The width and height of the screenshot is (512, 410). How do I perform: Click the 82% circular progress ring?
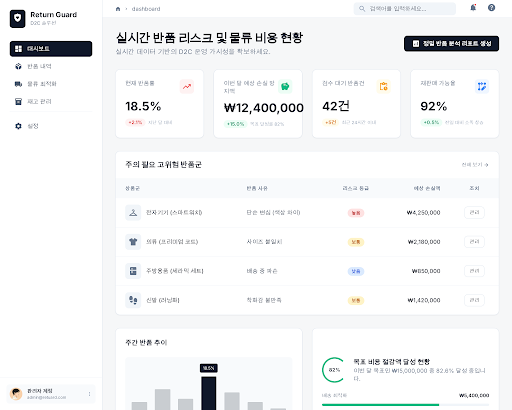(x=334, y=370)
